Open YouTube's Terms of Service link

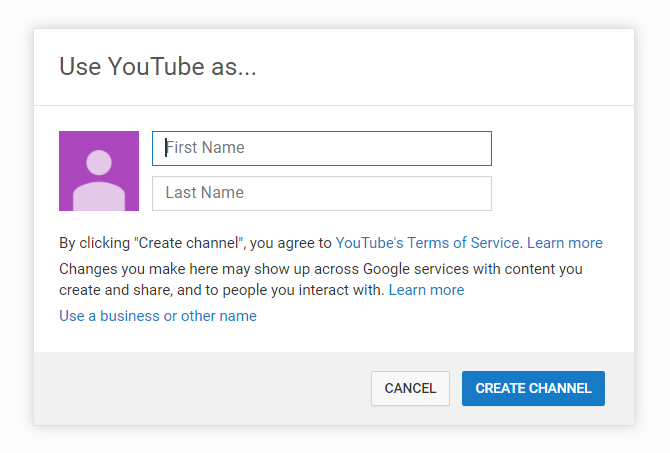(x=427, y=243)
